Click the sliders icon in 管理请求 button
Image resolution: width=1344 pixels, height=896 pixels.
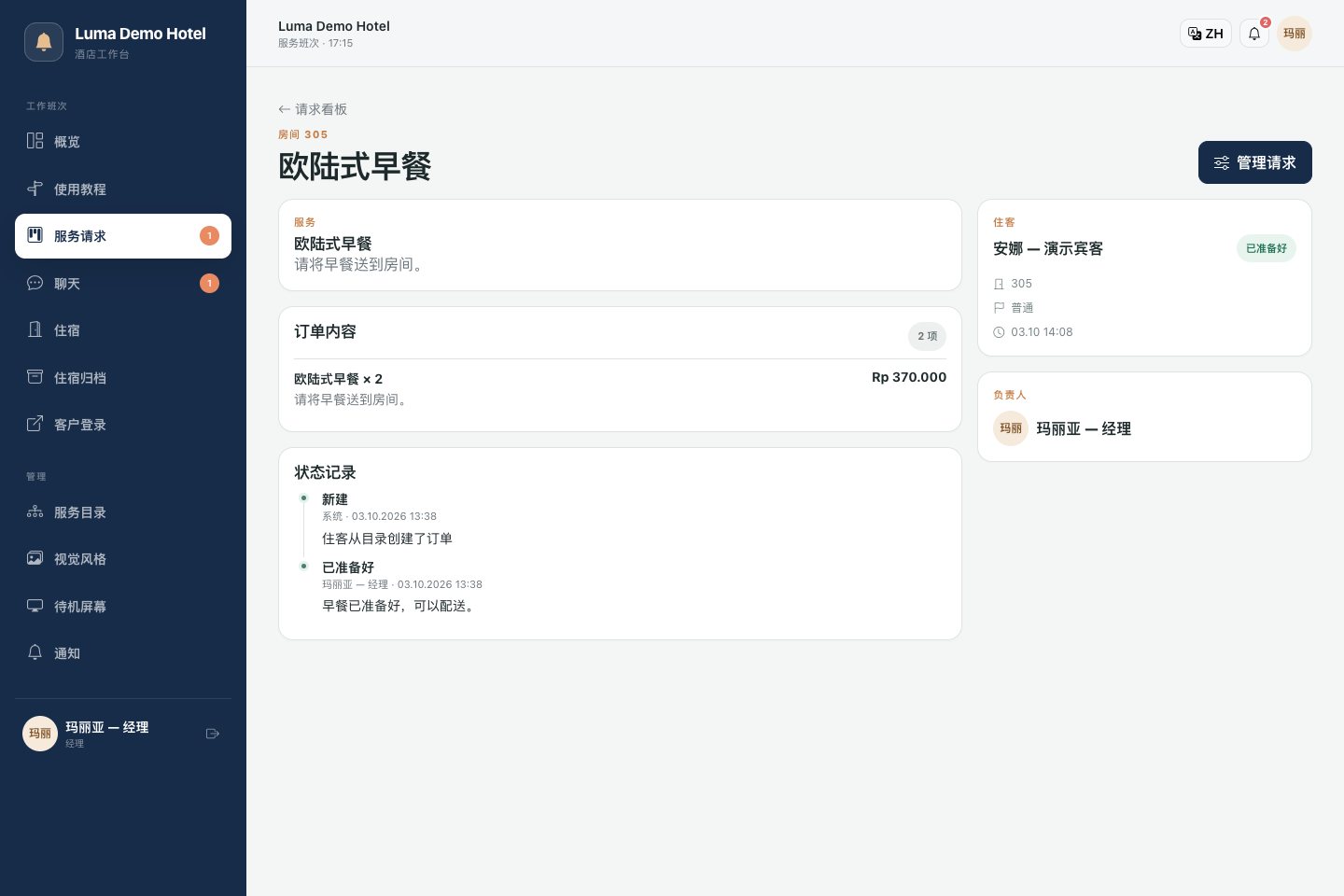coord(1222,163)
